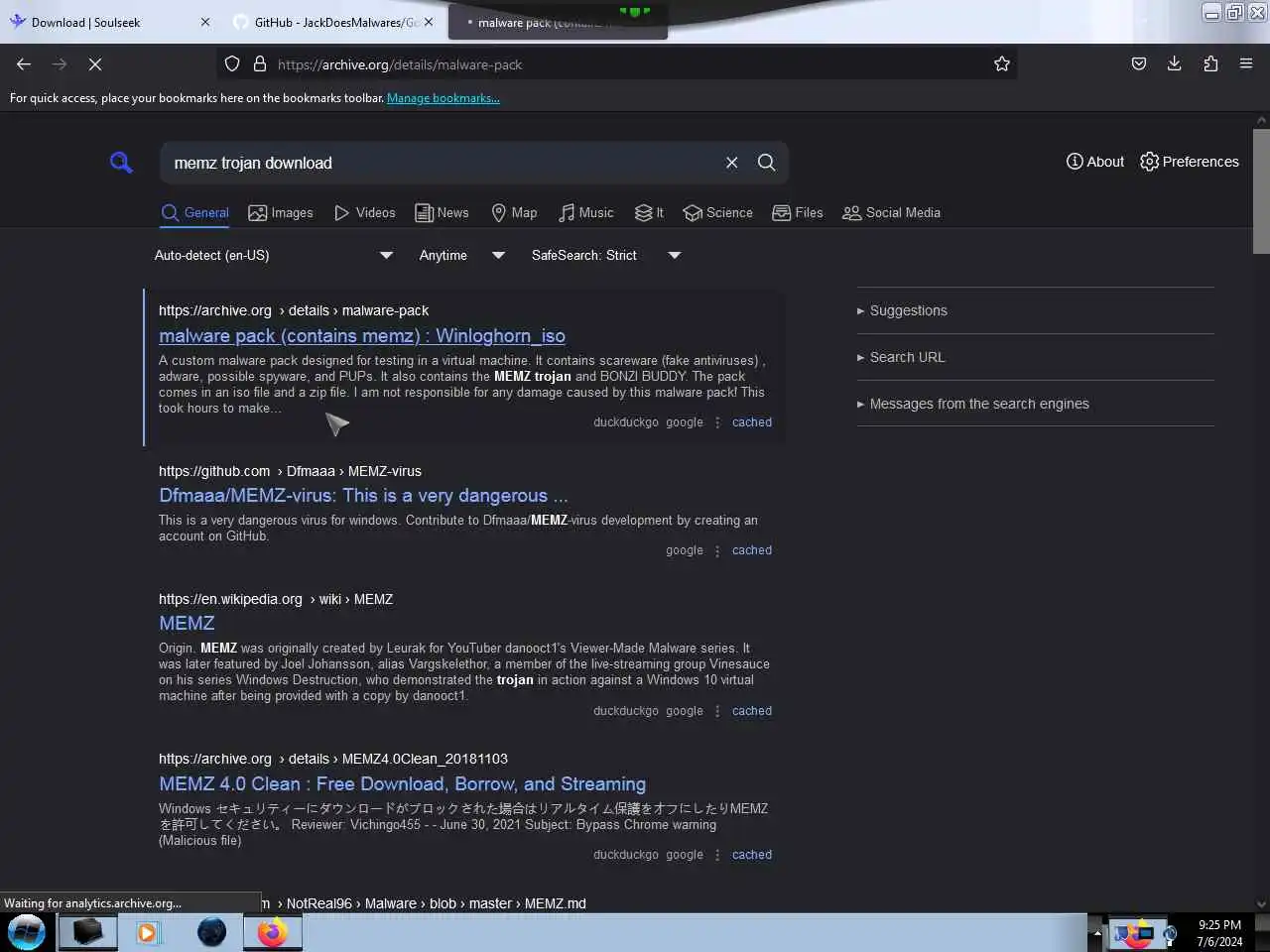Viewport: 1270px width, 952px height.
Task: Close the Download | Soulseek tab
Action: point(205,22)
